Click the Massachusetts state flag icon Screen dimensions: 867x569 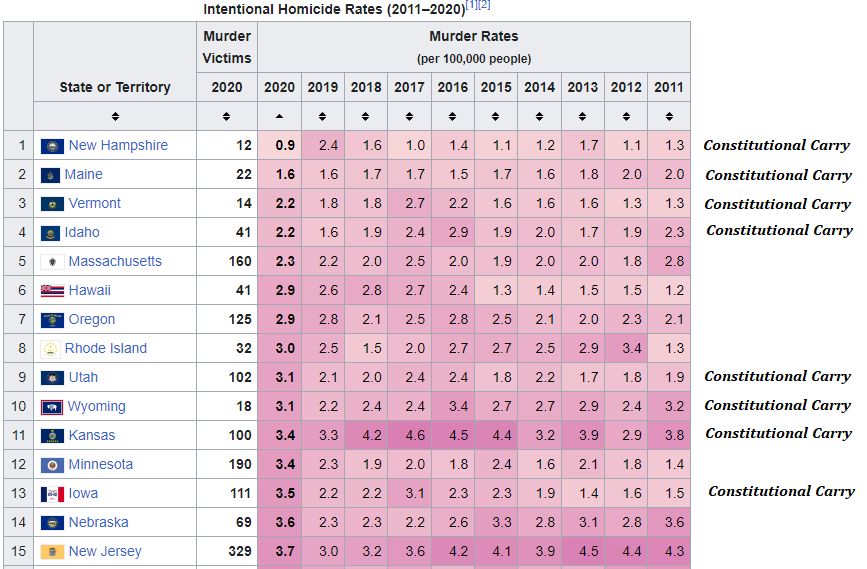pyautogui.click(x=52, y=262)
